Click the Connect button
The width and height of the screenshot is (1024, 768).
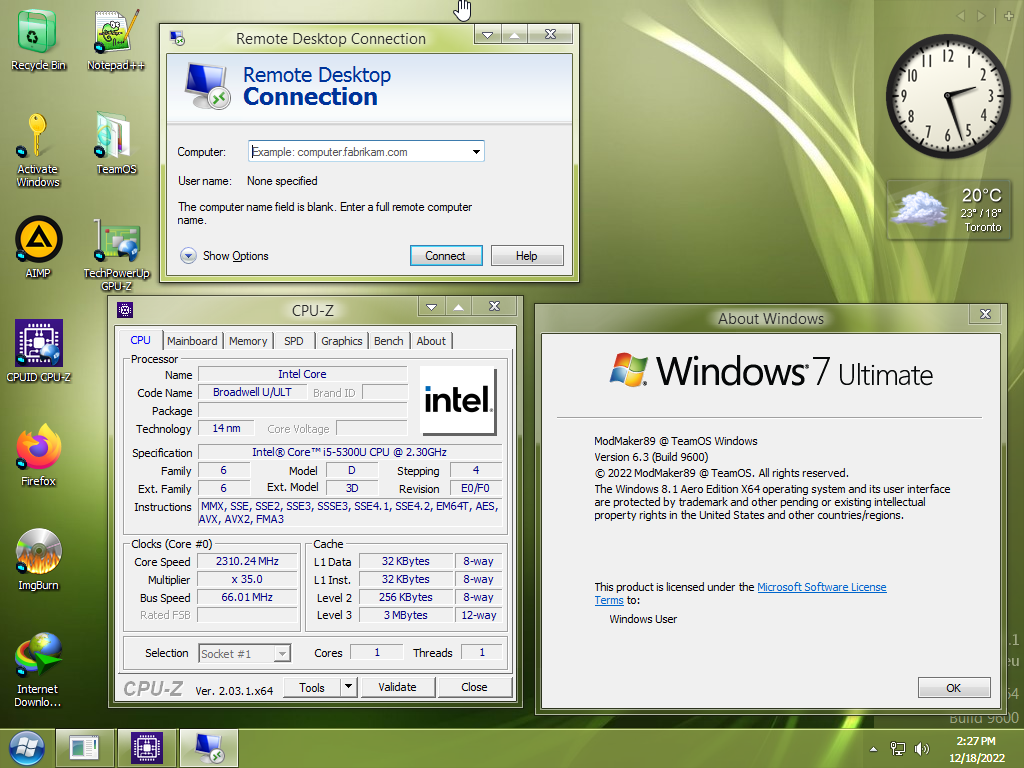click(445, 256)
